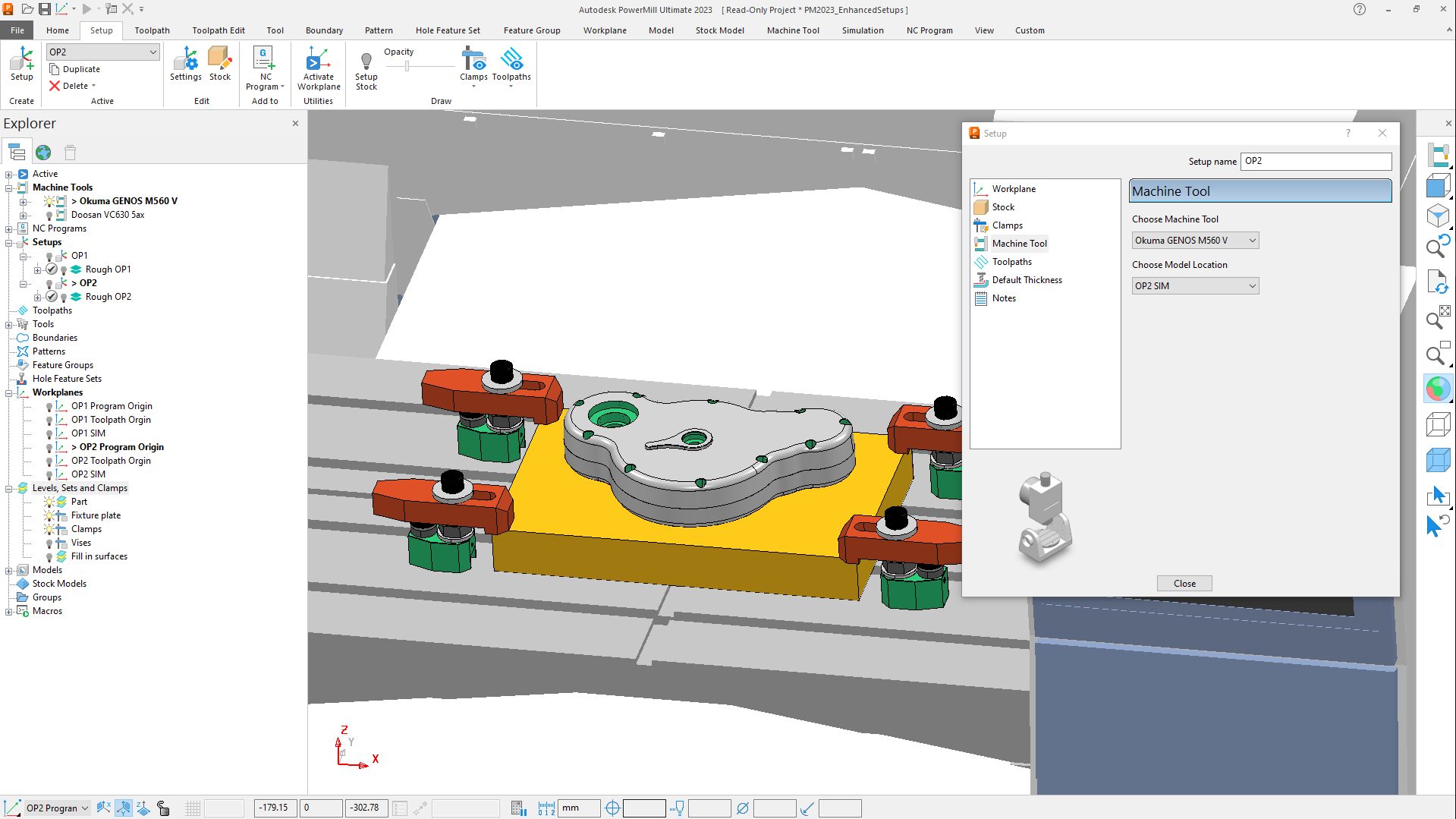Viewport: 1456px width, 819px height.
Task: Click the Toolpaths draw icon in the ribbon
Action: (x=511, y=61)
